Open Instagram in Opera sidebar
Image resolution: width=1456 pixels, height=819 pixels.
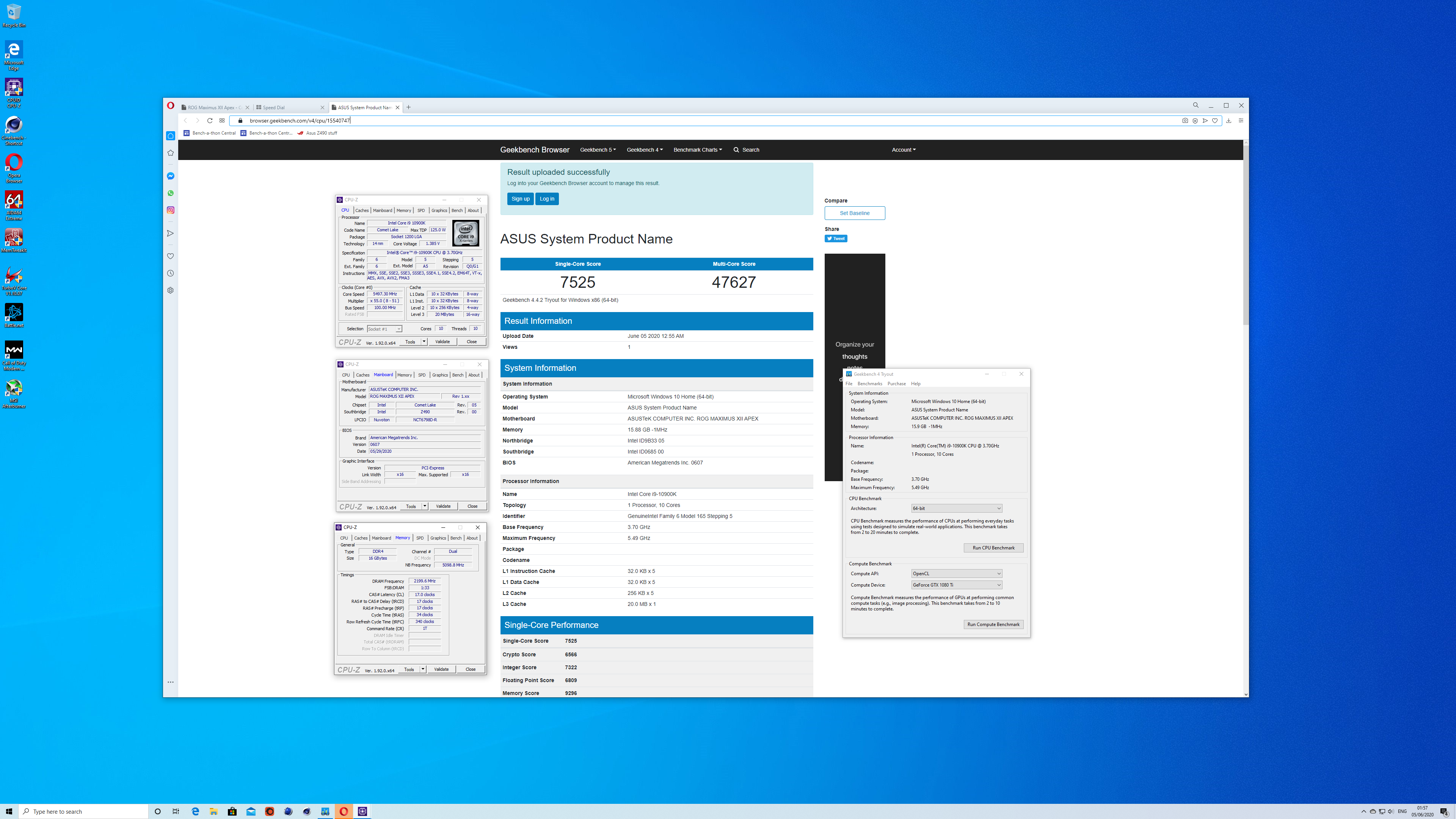coord(171,210)
